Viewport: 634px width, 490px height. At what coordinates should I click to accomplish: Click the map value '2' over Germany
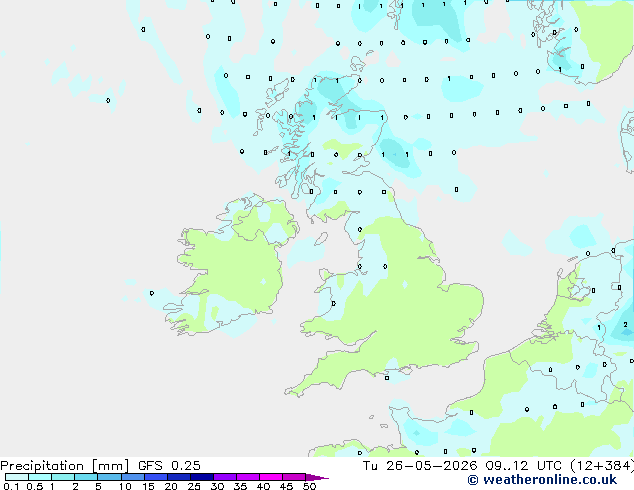(x=626, y=325)
